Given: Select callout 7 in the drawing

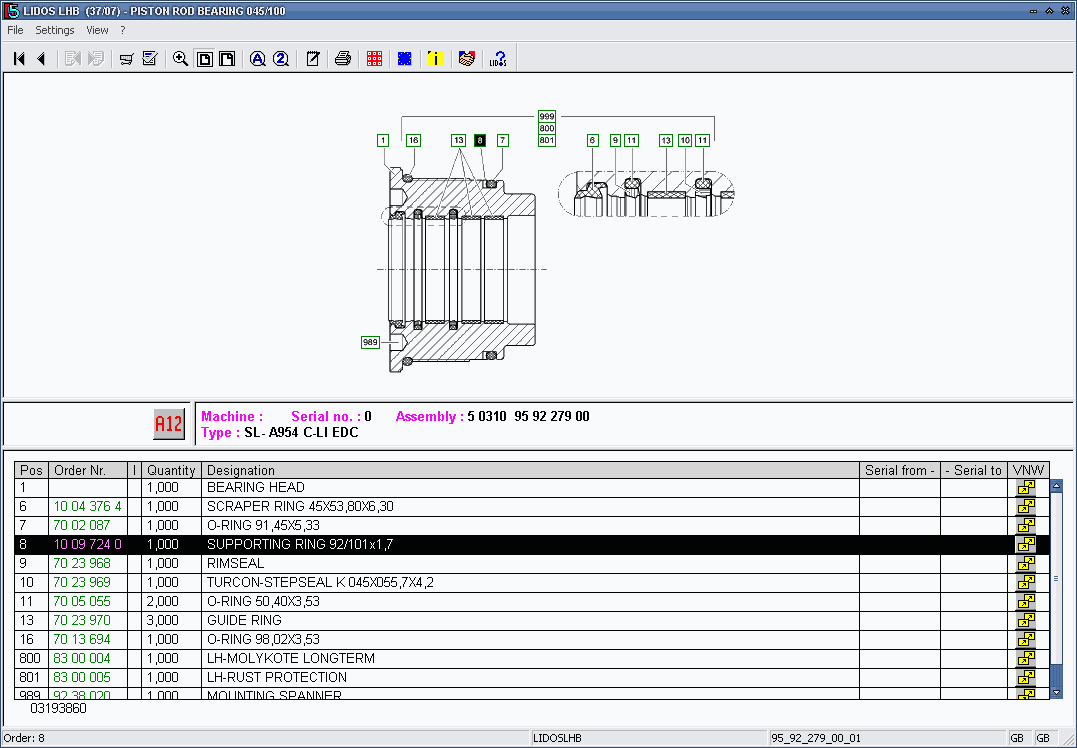Looking at the screenshot, I should (x=503, y=140).
